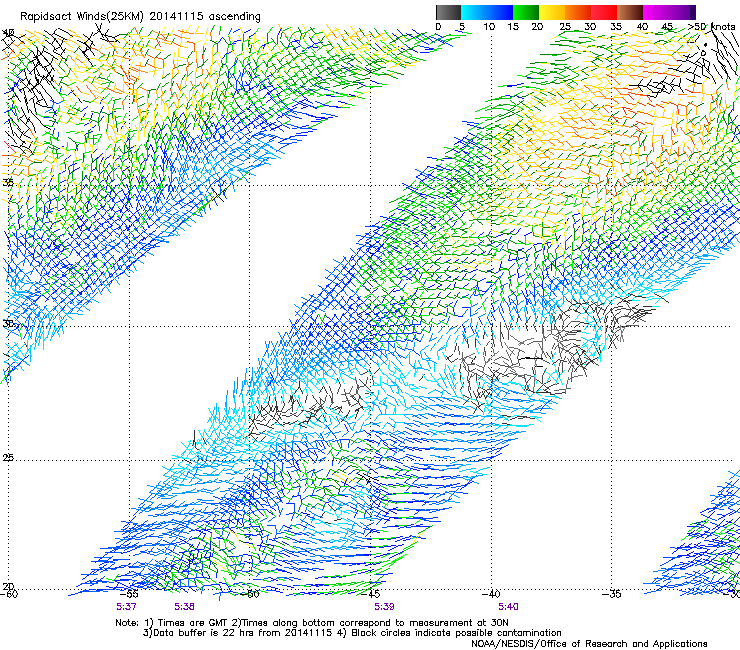Click the green 15-20 knots color bar segment
Viewport: 740px width, 650px height.
[x=526, y=12]
